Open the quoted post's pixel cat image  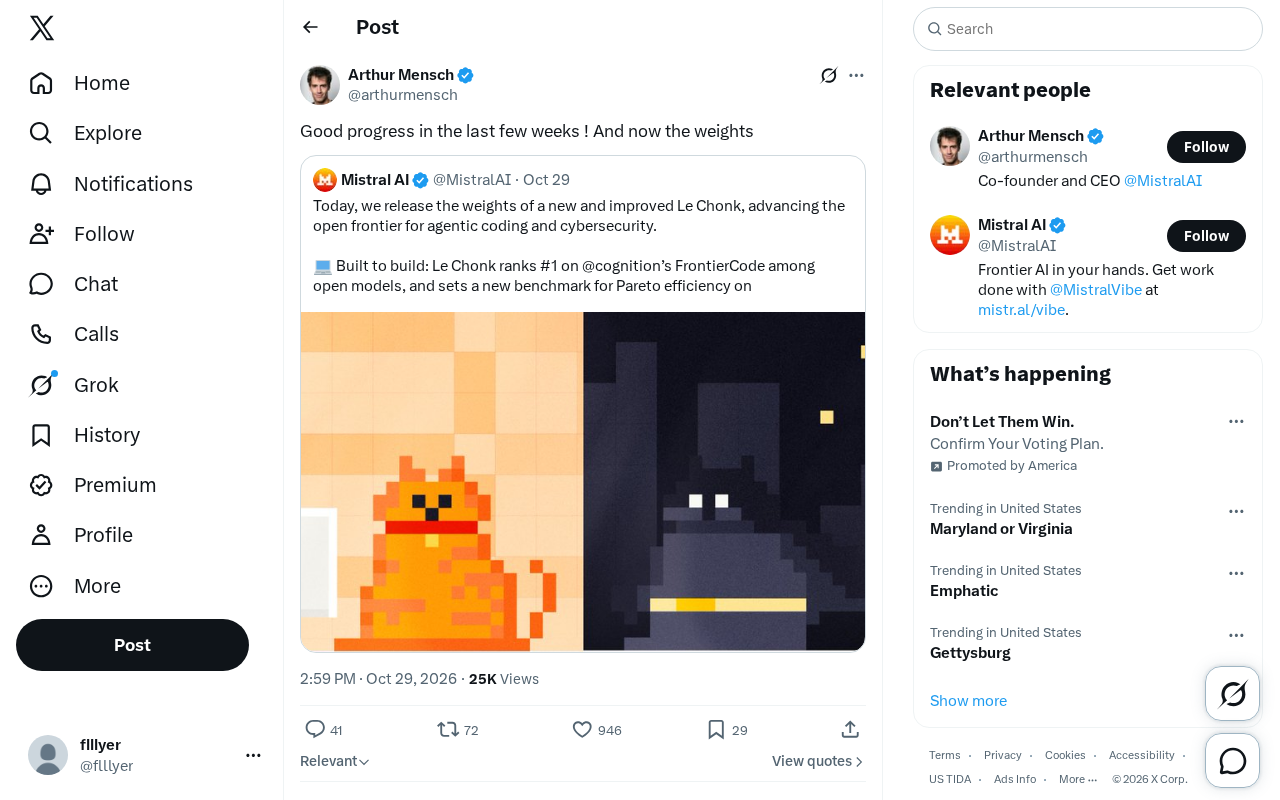(x=583, y=481)
